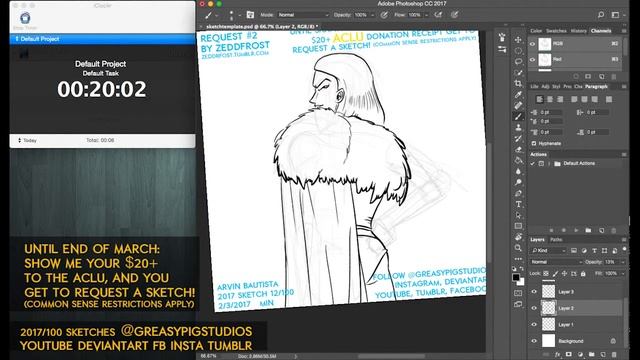This screenshot has width=640, height=360.
Task: Click indent left margin field
Action: pyautogui.click(x=551, y=112)
